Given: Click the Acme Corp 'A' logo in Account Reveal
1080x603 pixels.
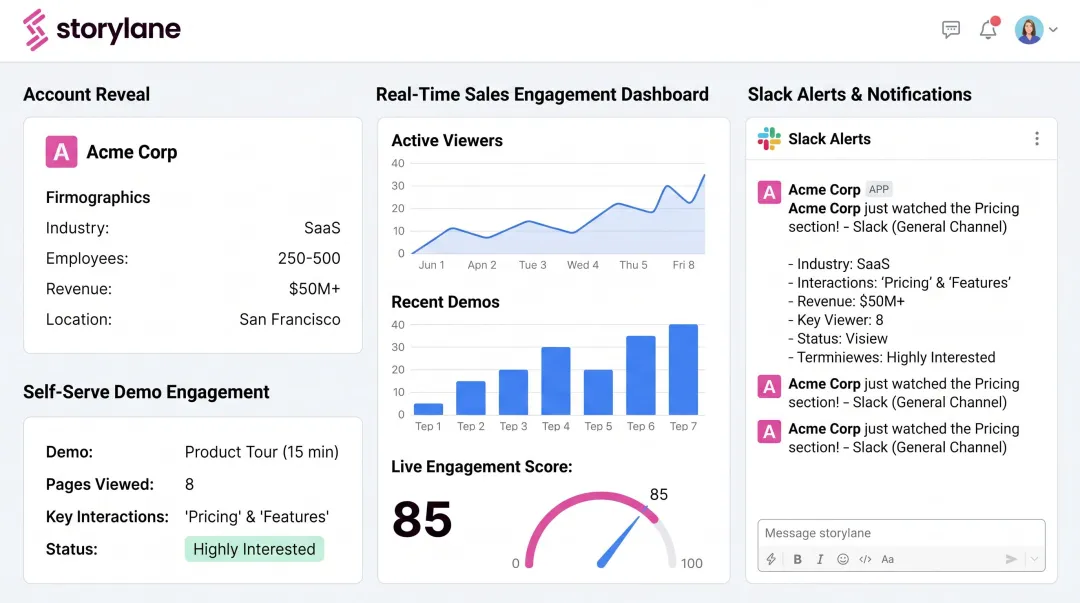Looking at the screenshot, I should tap(61, 152).
